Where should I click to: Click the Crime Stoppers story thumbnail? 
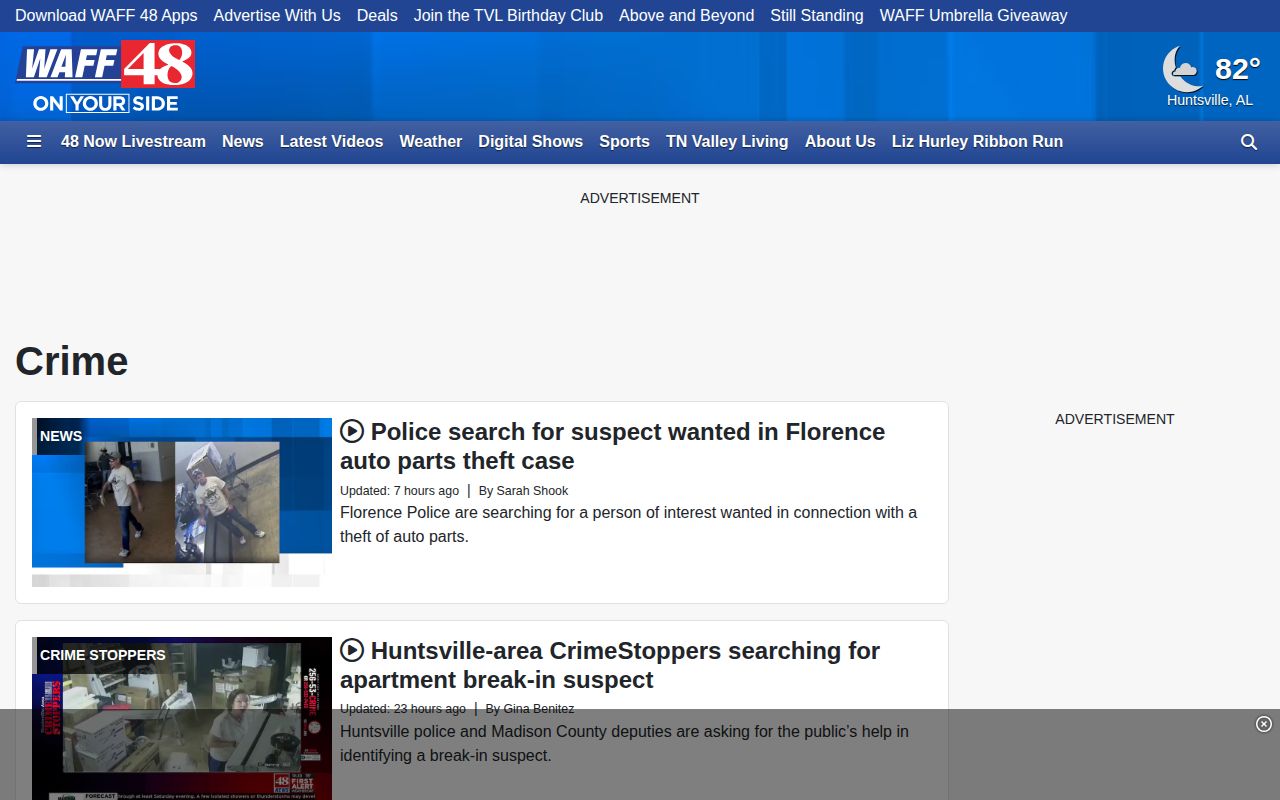(x=182, y=718)
